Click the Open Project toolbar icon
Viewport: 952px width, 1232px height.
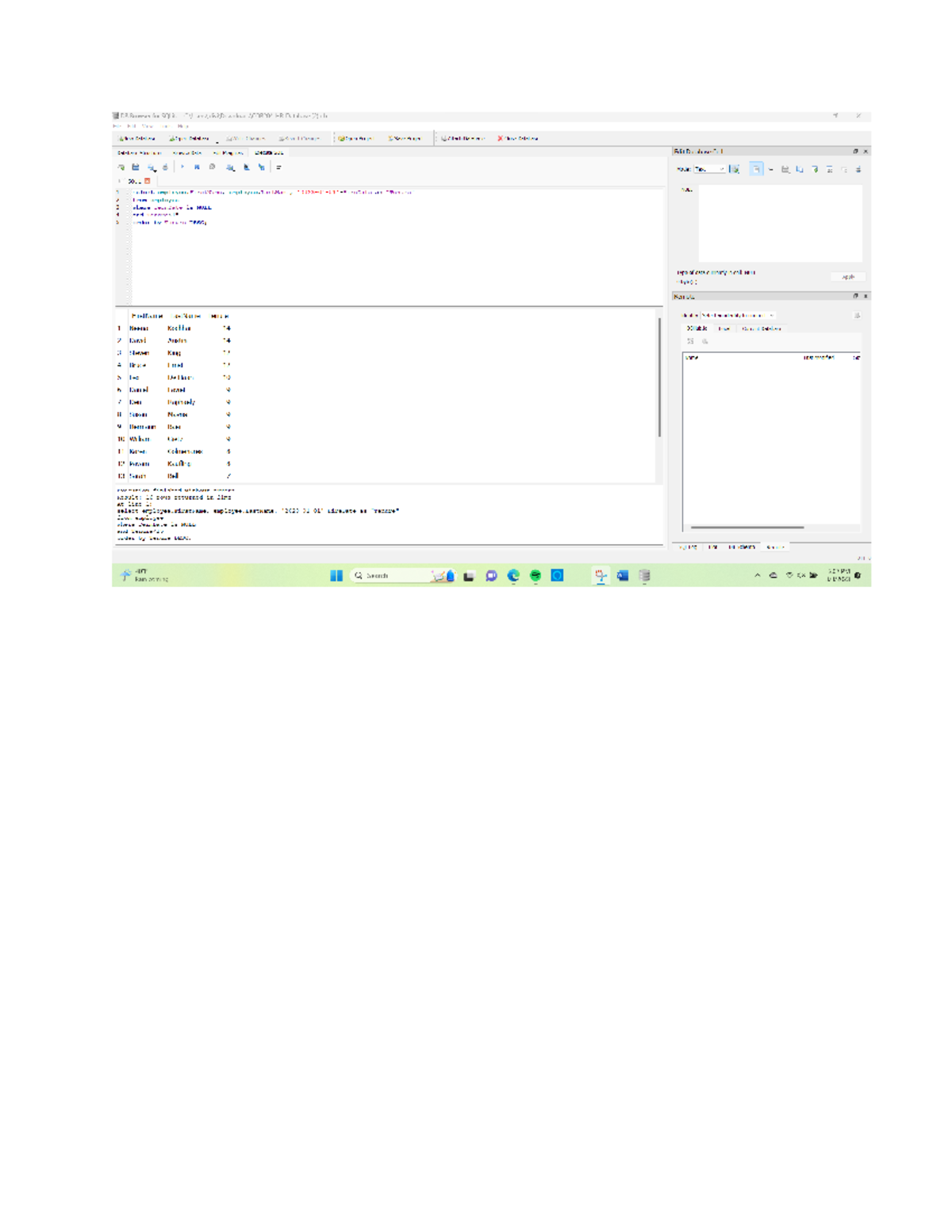355,139
